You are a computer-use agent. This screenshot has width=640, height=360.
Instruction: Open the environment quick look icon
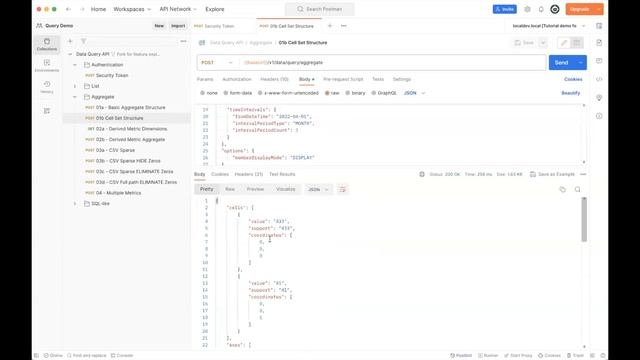click(599, 26)
